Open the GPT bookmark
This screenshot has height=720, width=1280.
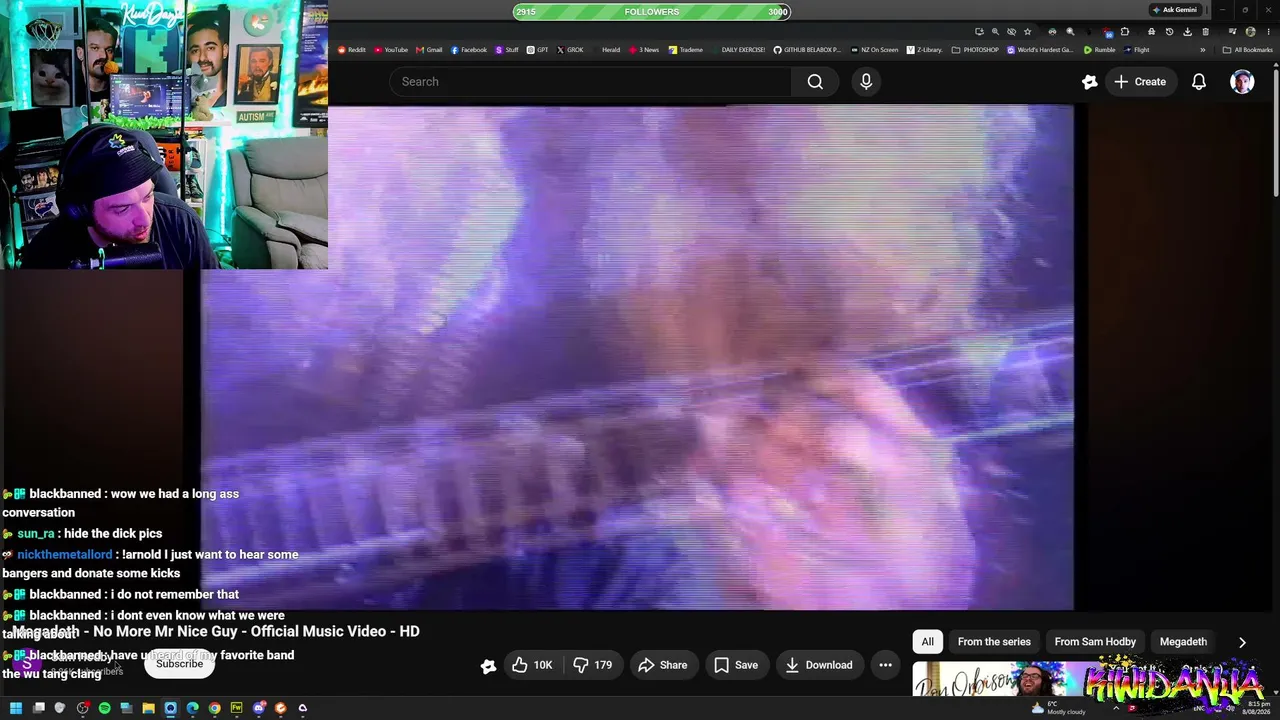pos(538,50)
